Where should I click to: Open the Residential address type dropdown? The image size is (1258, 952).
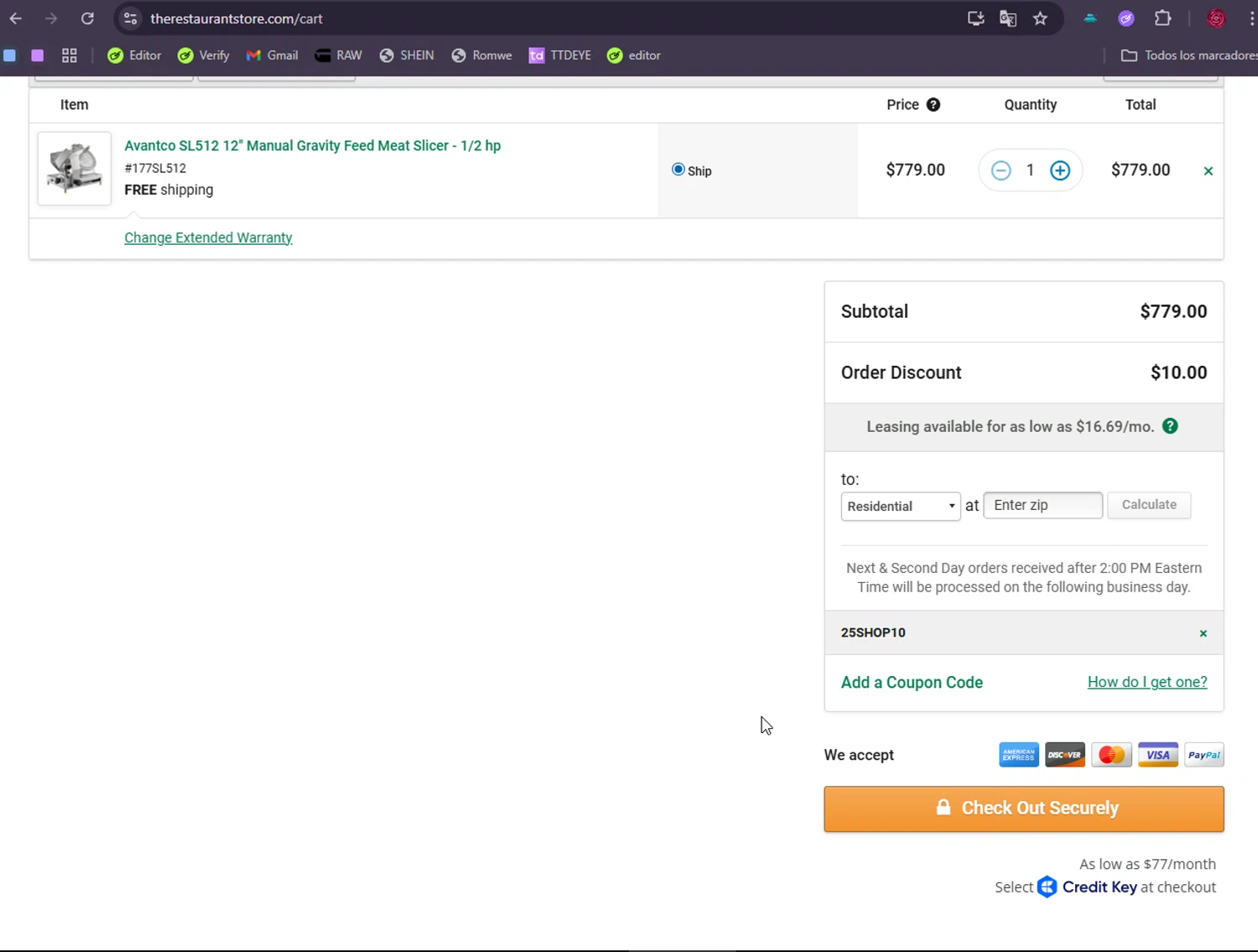901,506
